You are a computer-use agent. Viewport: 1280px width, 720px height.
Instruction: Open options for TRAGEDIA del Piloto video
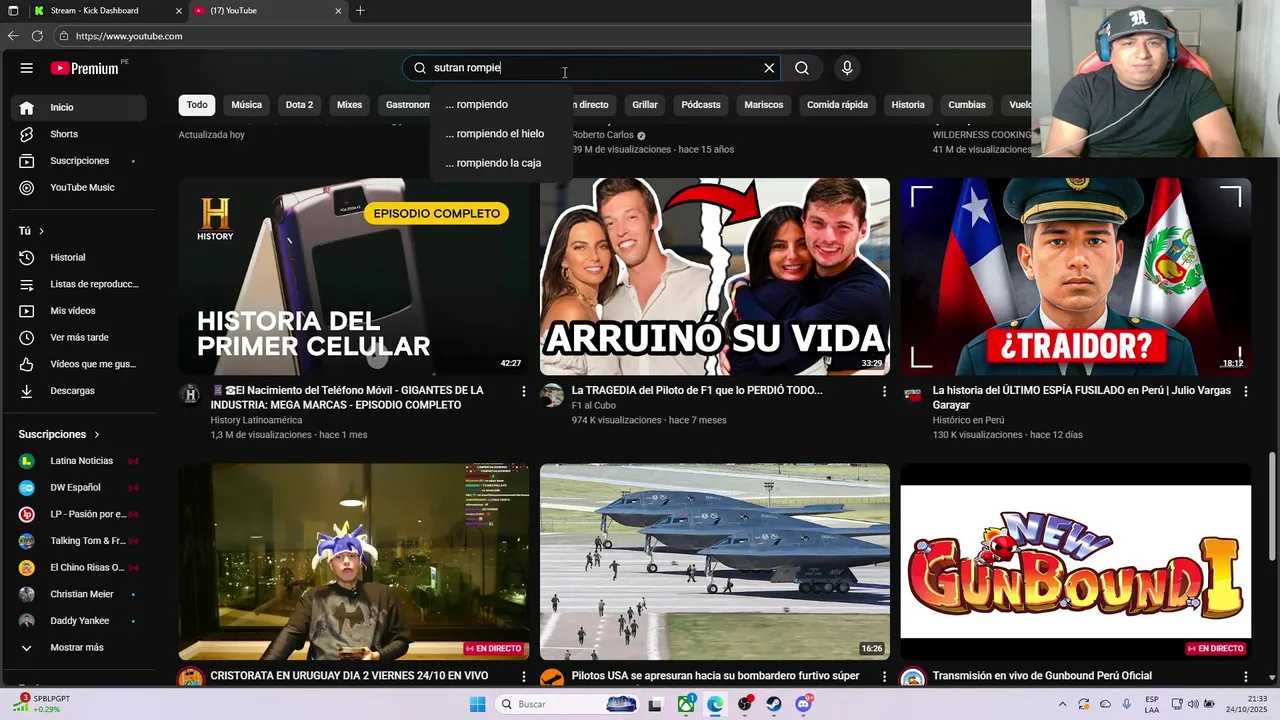tap(884, 392)
